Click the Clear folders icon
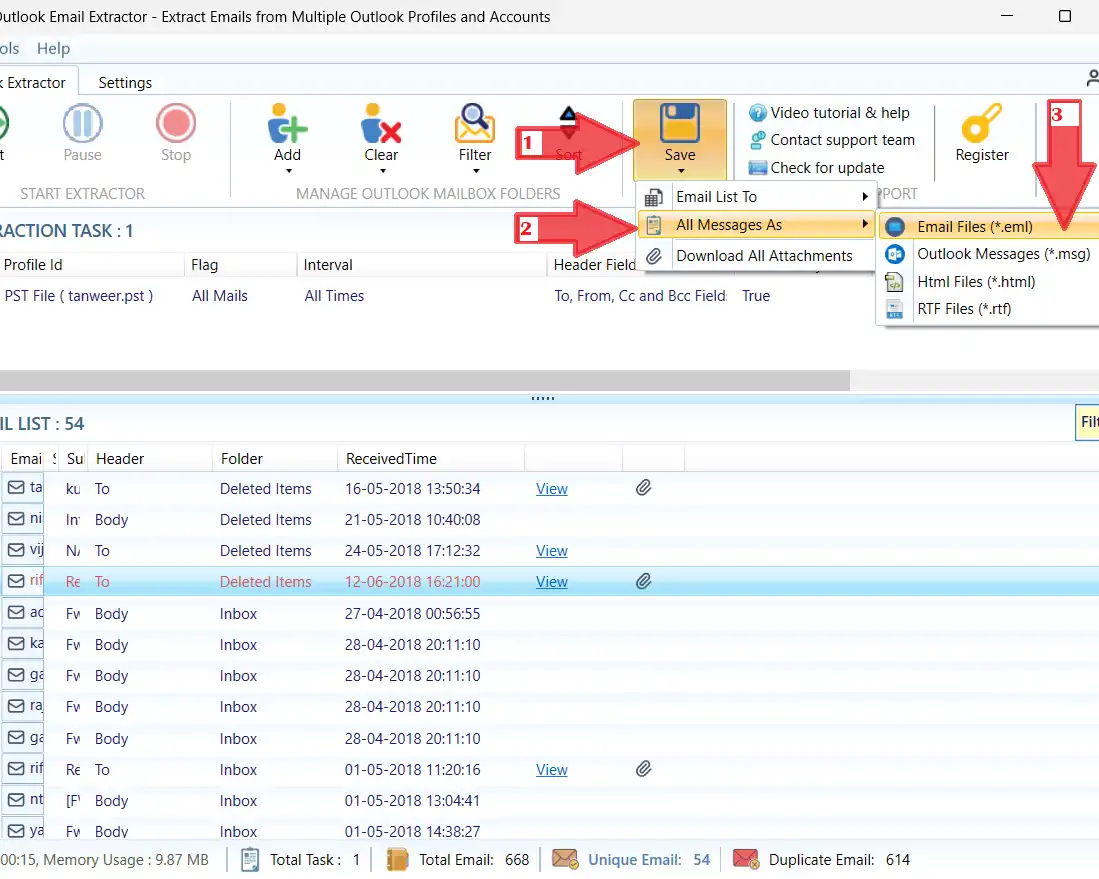The width and height of the screenshot is (1099, 879). point(381,123)
